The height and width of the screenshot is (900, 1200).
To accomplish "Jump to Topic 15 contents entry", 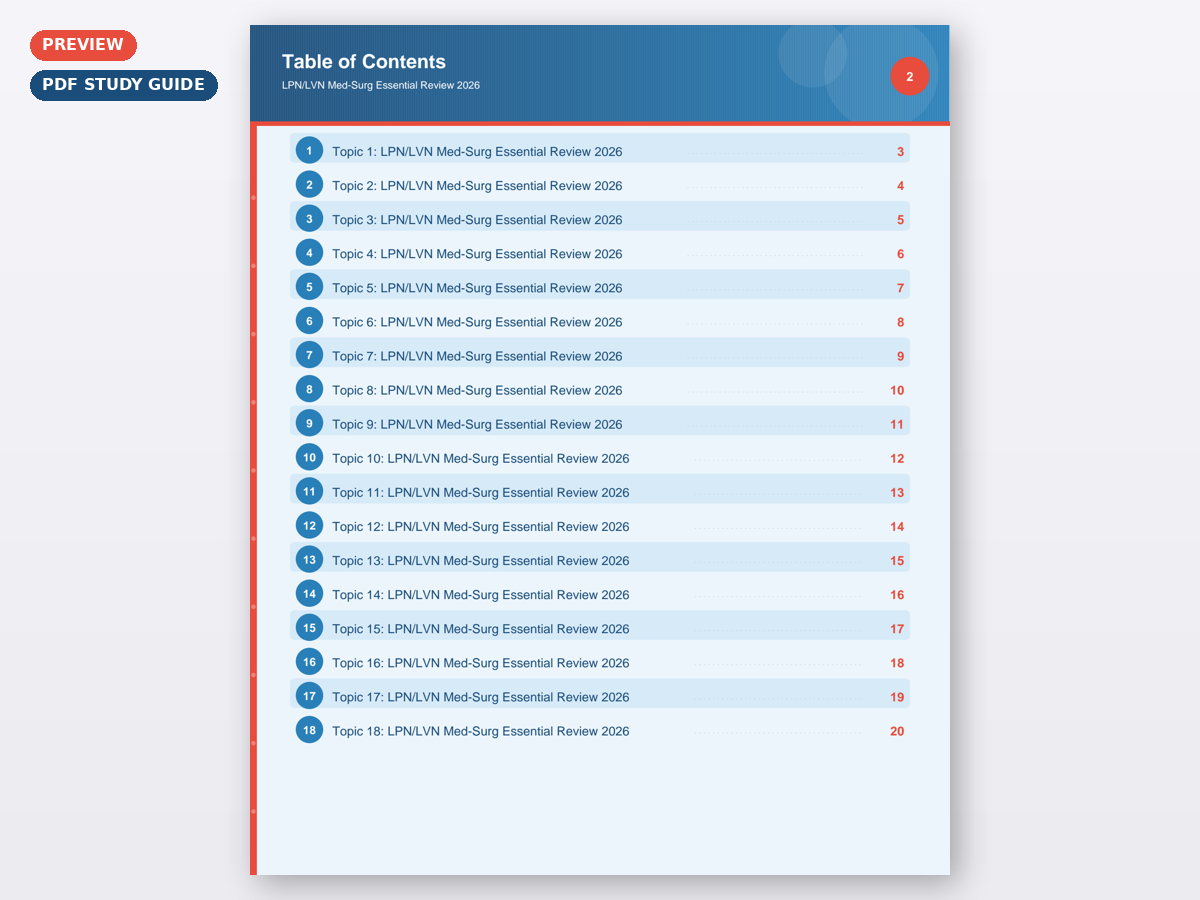I will [x=480, y=629].
